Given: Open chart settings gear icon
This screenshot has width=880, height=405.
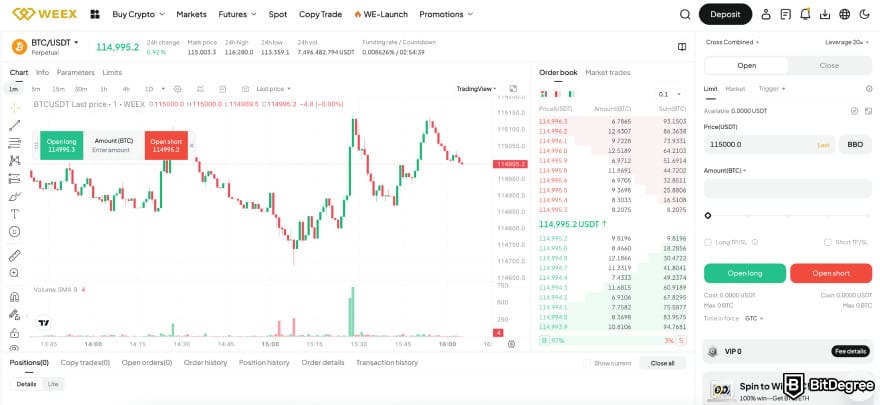Looking at the screenshot, I should tap(178, 89).
